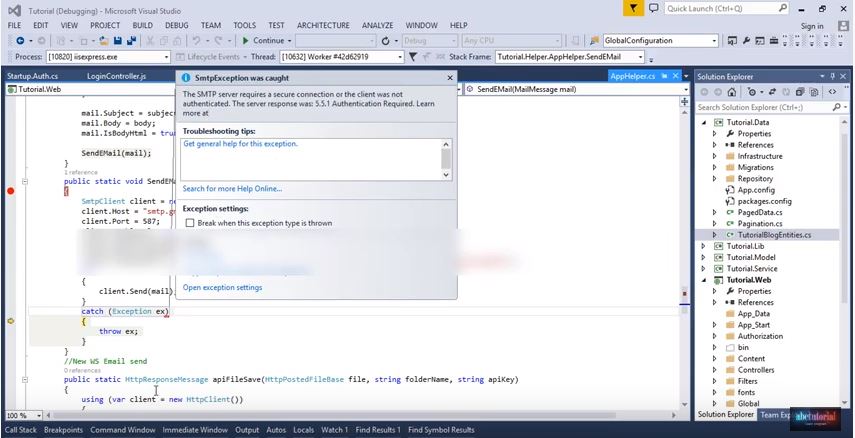This screenshot has width=855, height=438.
Task: Expand the Tutorial.Service project node
Action: click(x=704, y=269)
